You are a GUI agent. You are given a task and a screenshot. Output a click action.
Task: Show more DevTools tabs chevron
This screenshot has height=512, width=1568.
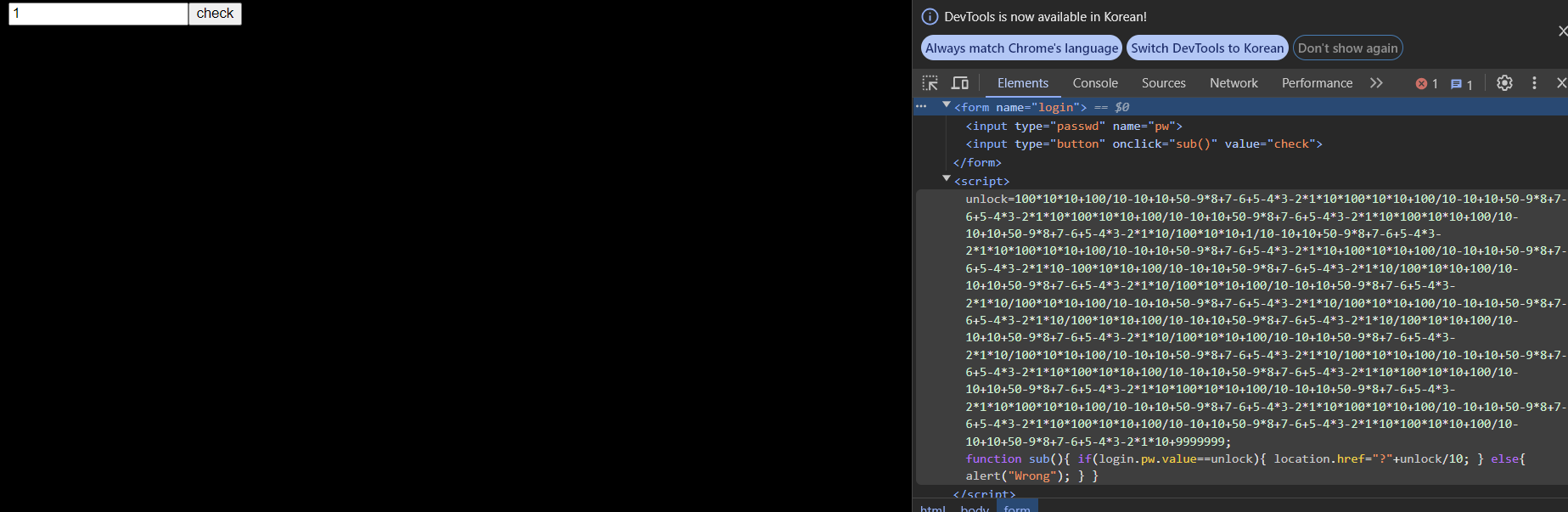pos(1376,83)
